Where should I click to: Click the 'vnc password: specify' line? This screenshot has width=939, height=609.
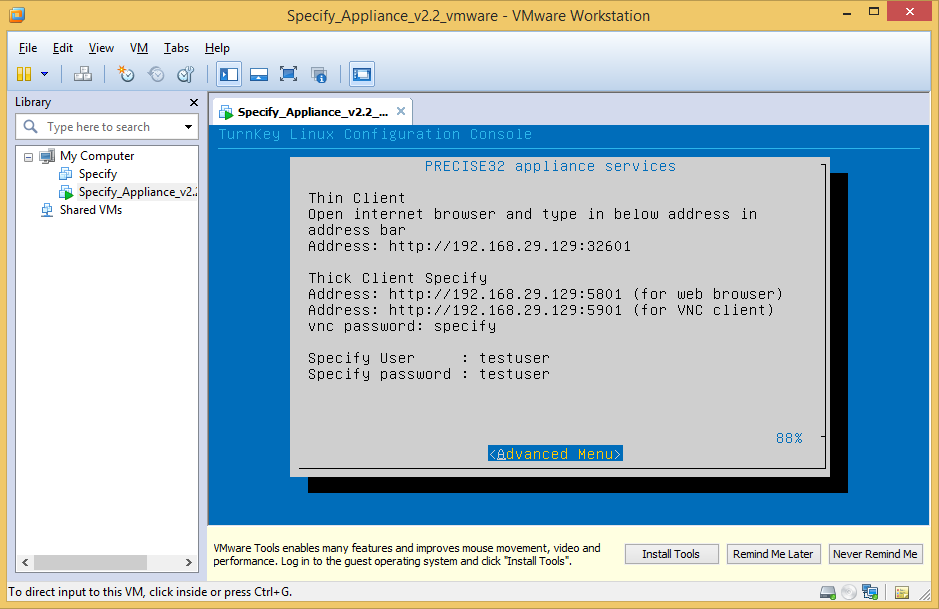[402, 326]
